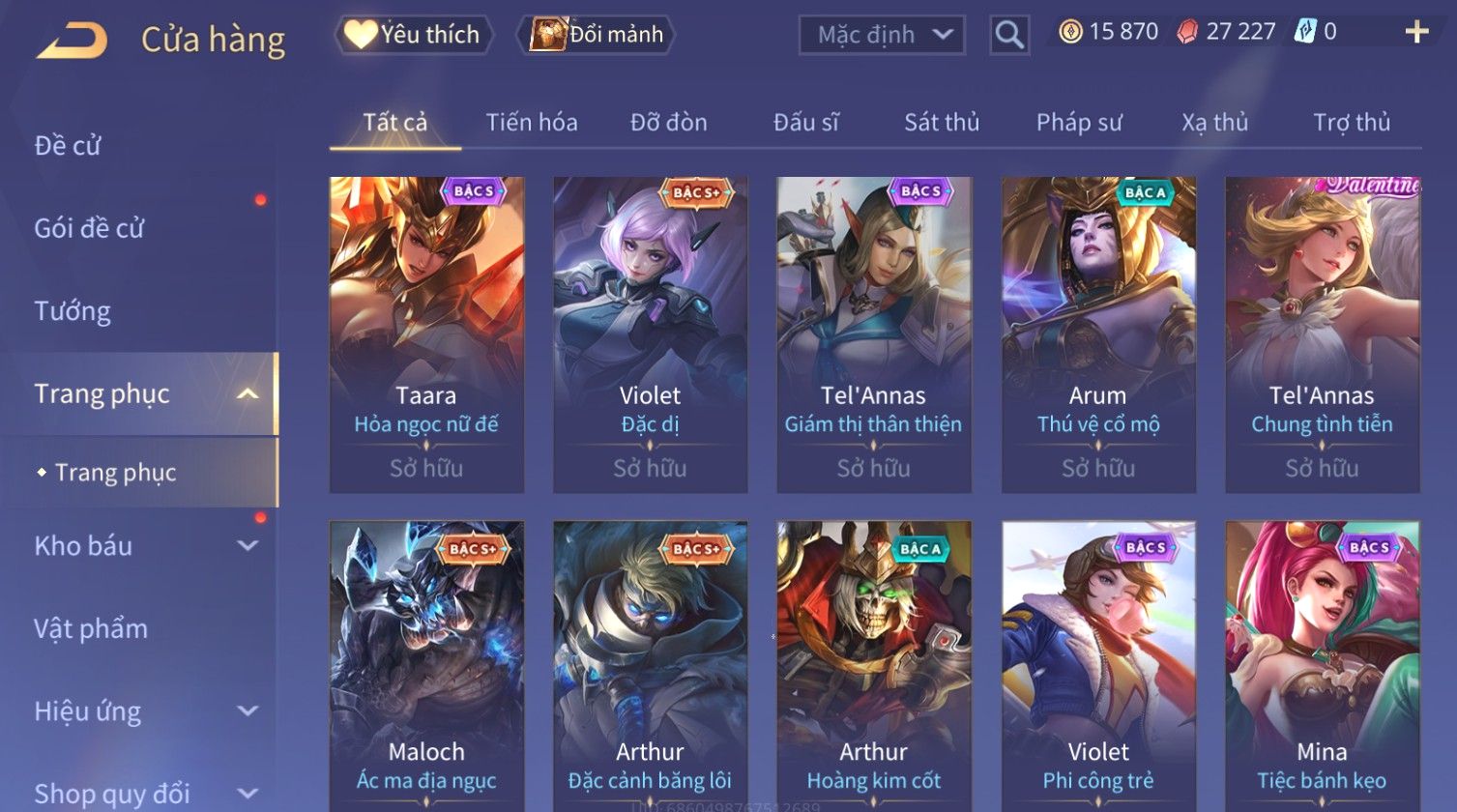Expand the Kho báu sidebar section
The image size is (1457, 812).
coord(248,546)
